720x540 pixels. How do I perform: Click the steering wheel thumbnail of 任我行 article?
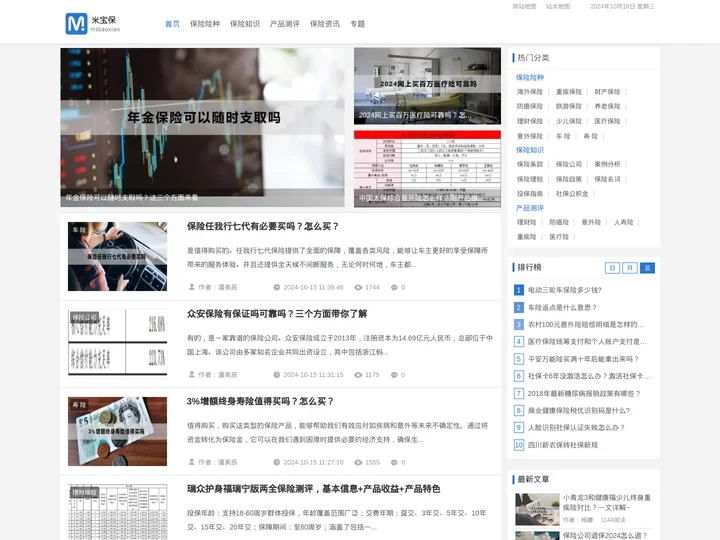tap(118, 256)
